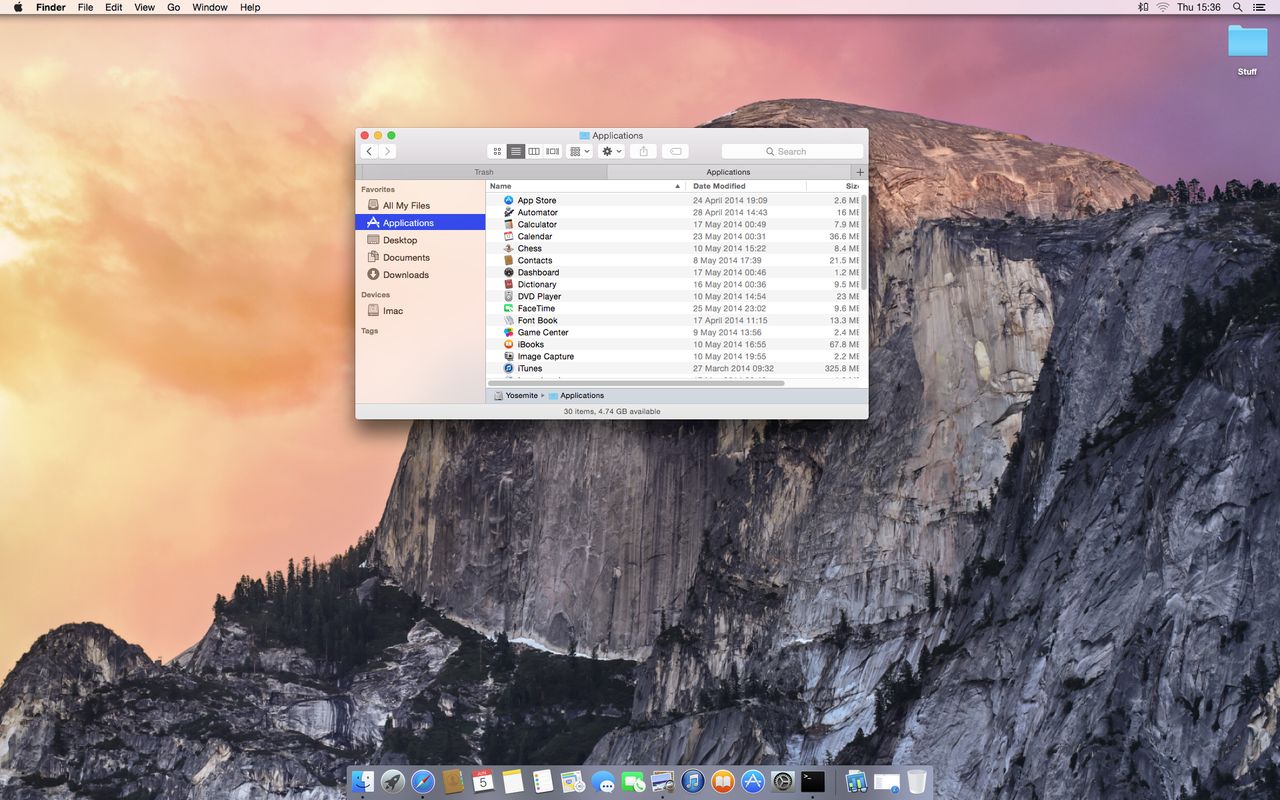Open the Edit menu

click(114, 7)
